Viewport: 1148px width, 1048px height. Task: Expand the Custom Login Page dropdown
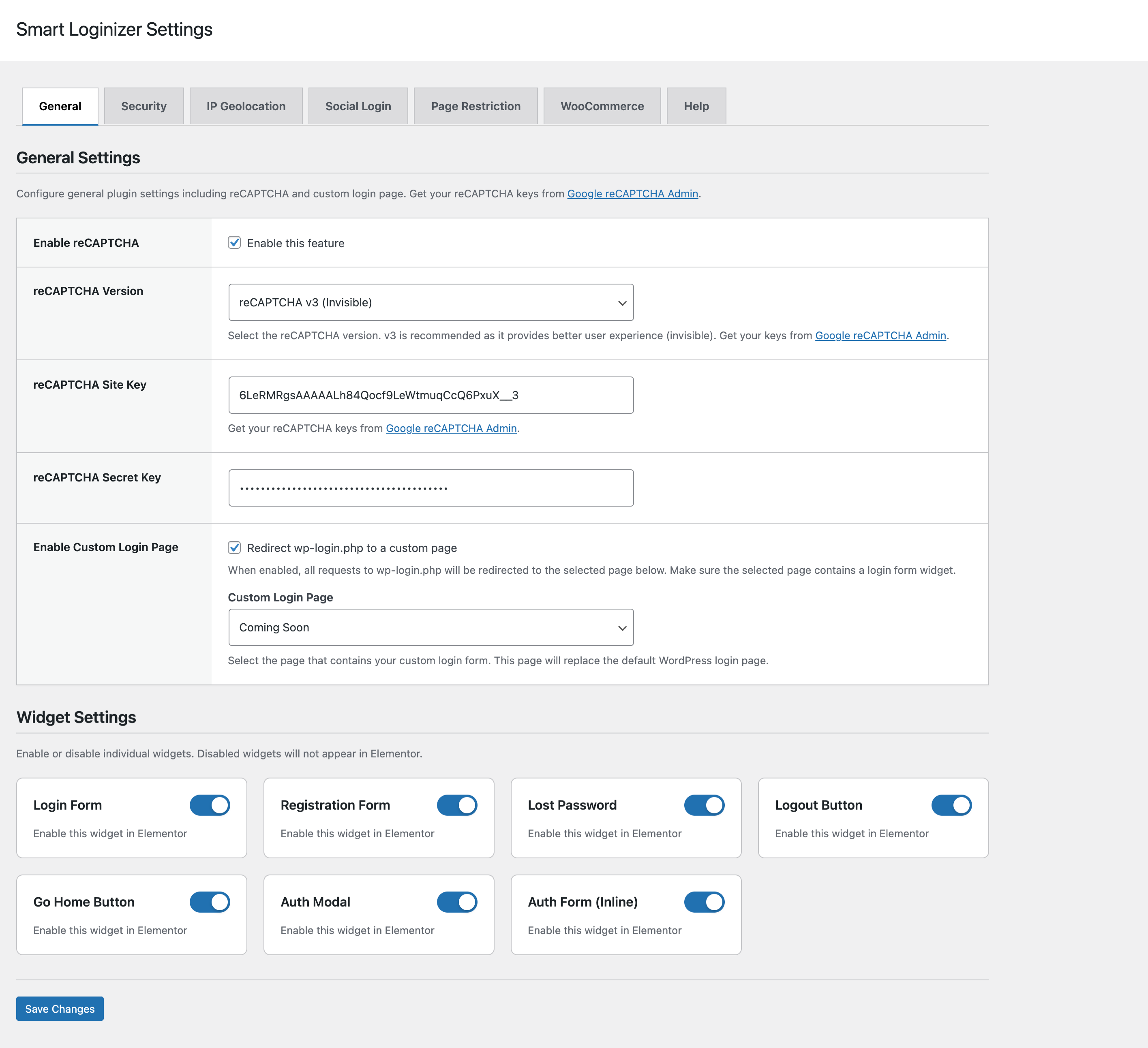431,627
